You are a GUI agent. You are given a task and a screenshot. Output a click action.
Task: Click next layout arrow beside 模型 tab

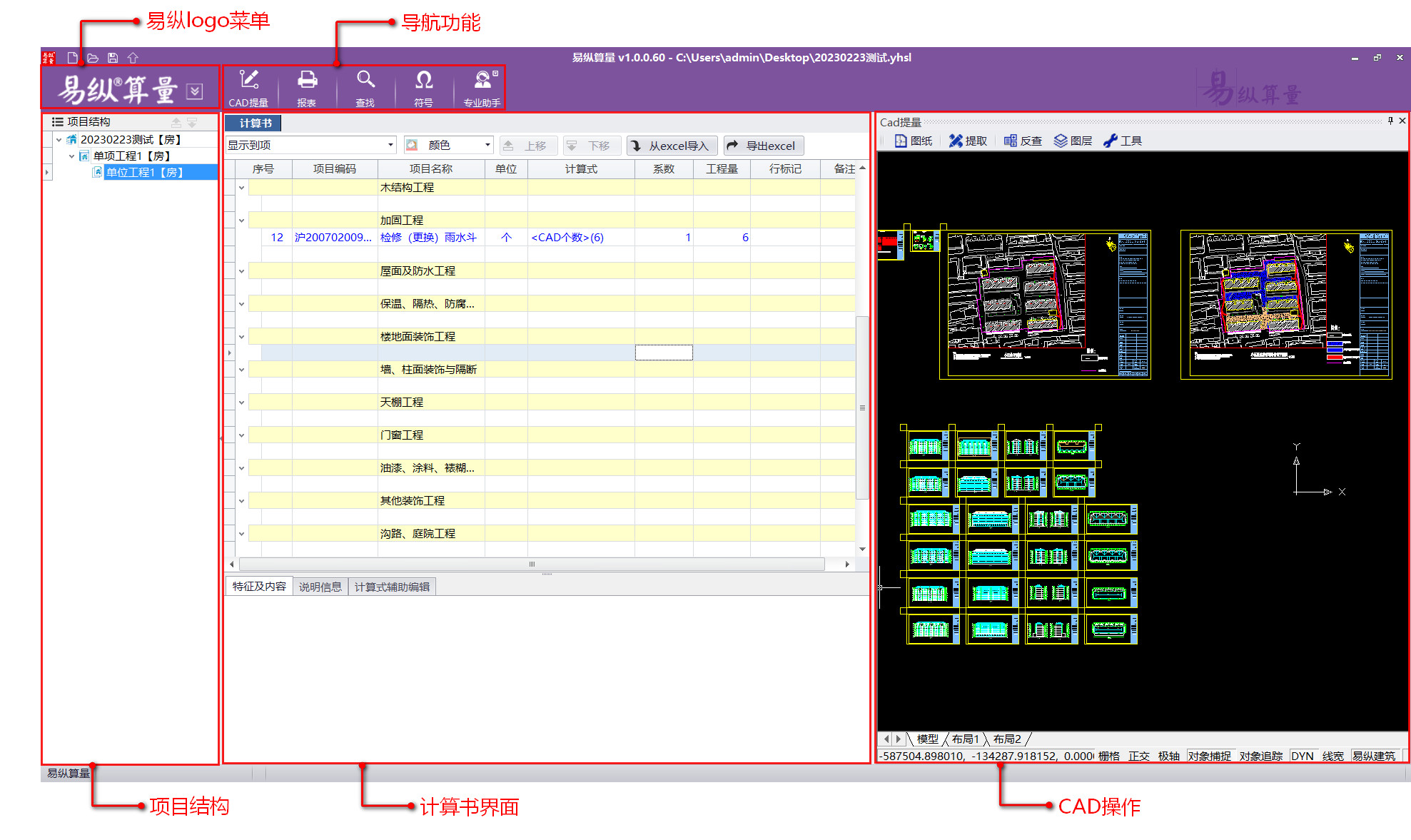(x=899, y=739)
